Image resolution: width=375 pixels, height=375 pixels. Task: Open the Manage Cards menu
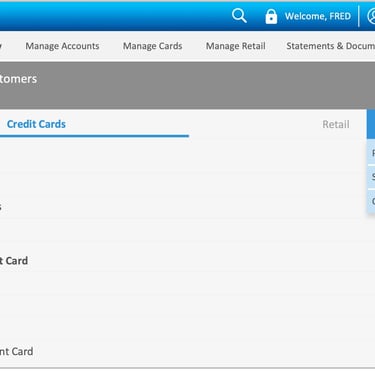tap(153, 46)
